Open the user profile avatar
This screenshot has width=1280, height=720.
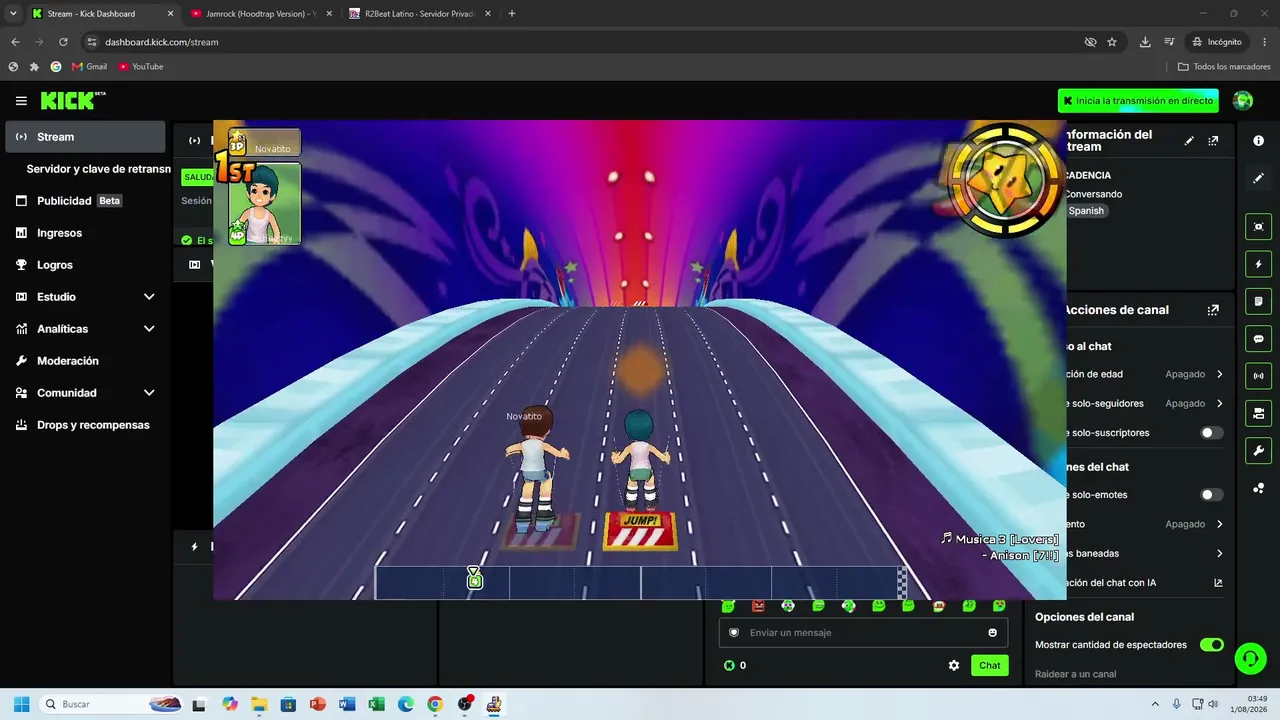pos(1243,100)
